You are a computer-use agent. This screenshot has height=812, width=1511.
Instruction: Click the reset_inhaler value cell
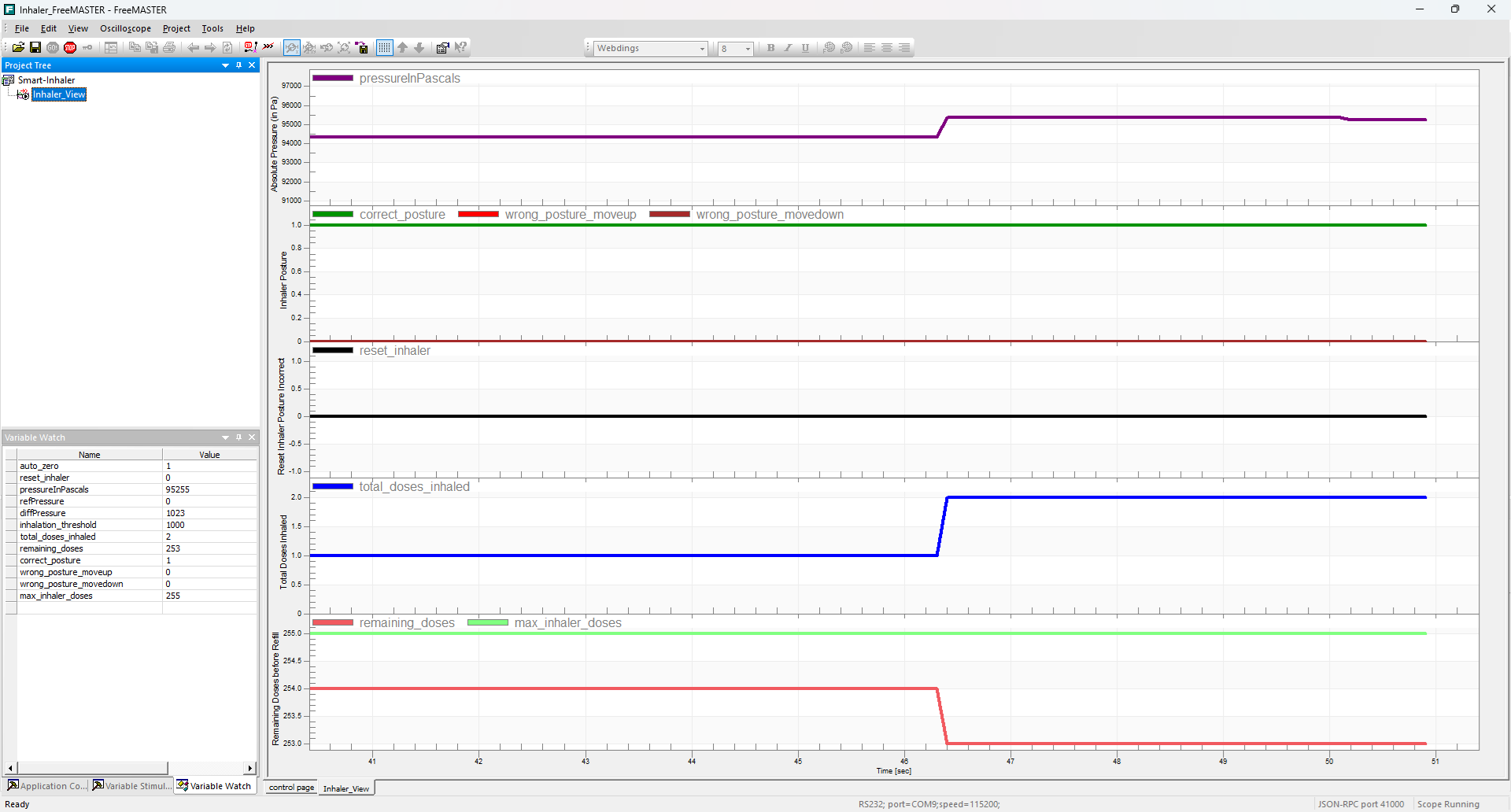coord(209,478)
